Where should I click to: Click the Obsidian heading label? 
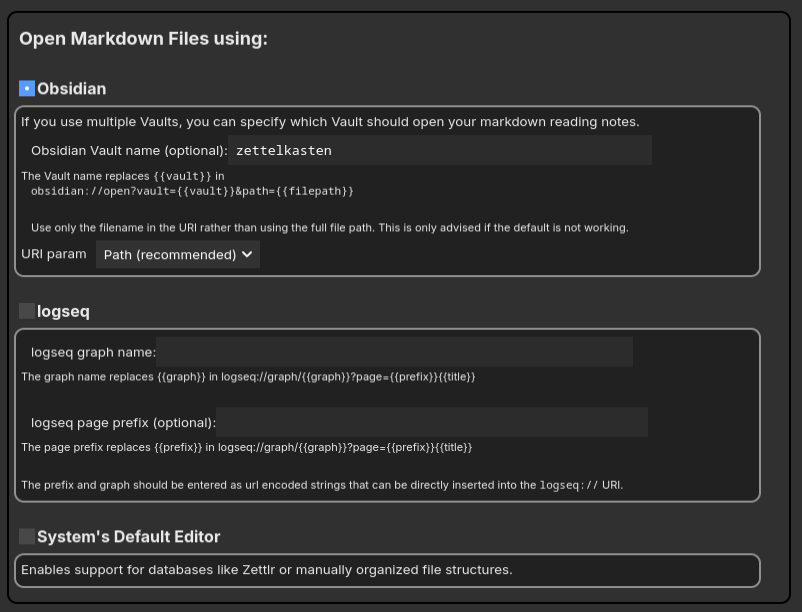pos(72,89)
